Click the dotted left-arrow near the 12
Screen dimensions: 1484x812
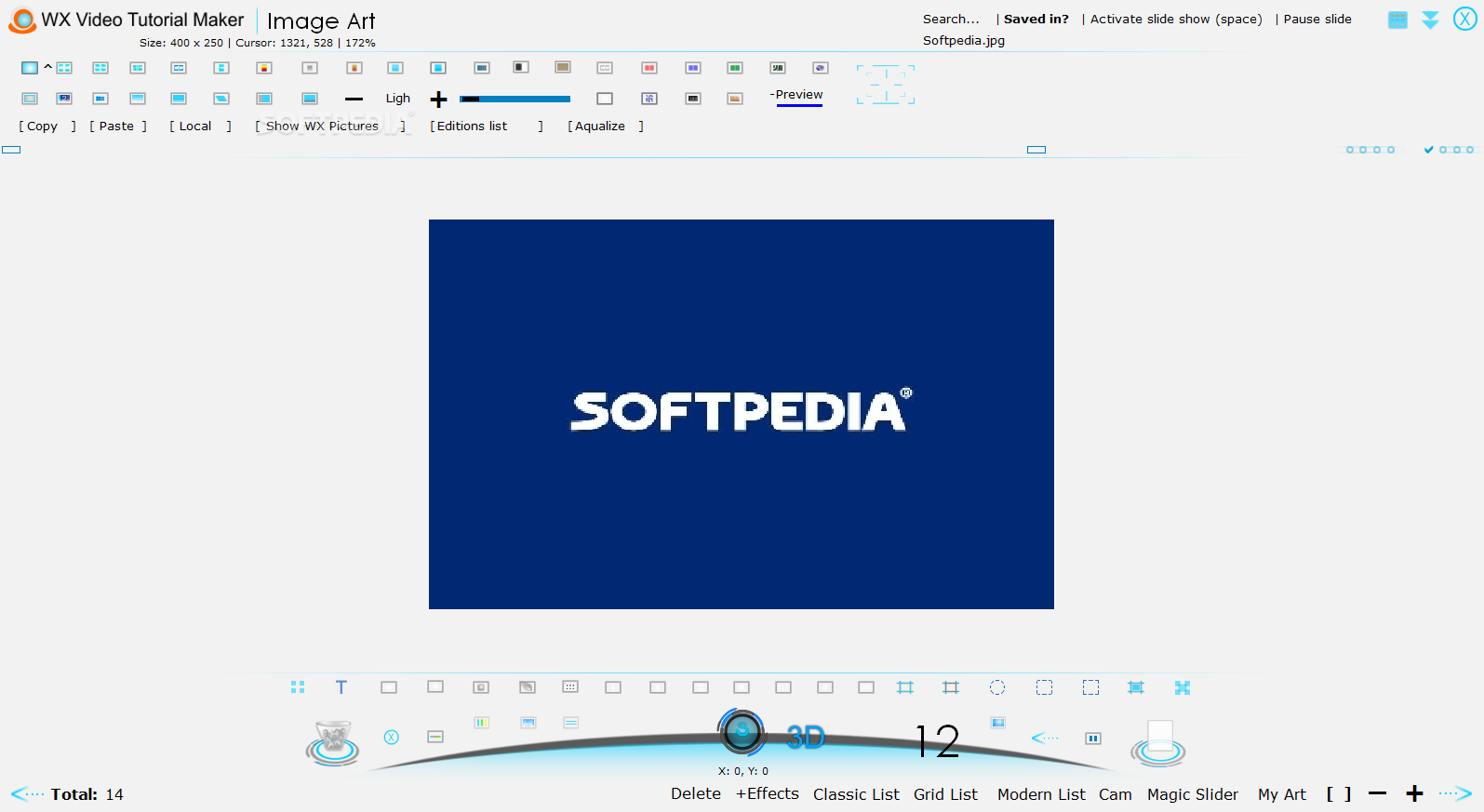tap(1046, 738)
